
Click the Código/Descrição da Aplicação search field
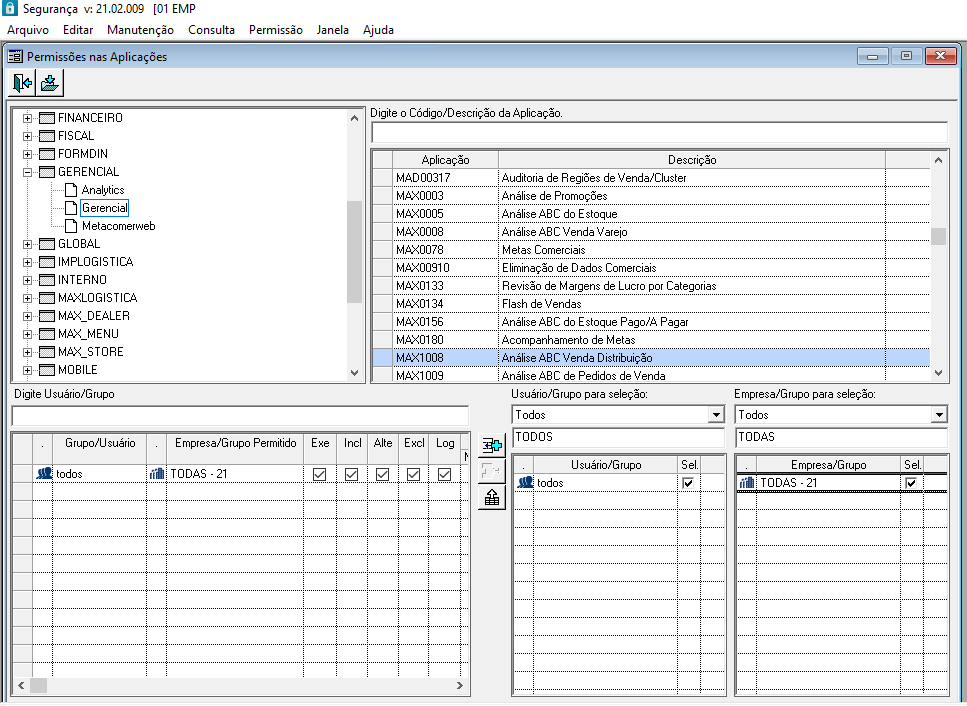[659, 133]
